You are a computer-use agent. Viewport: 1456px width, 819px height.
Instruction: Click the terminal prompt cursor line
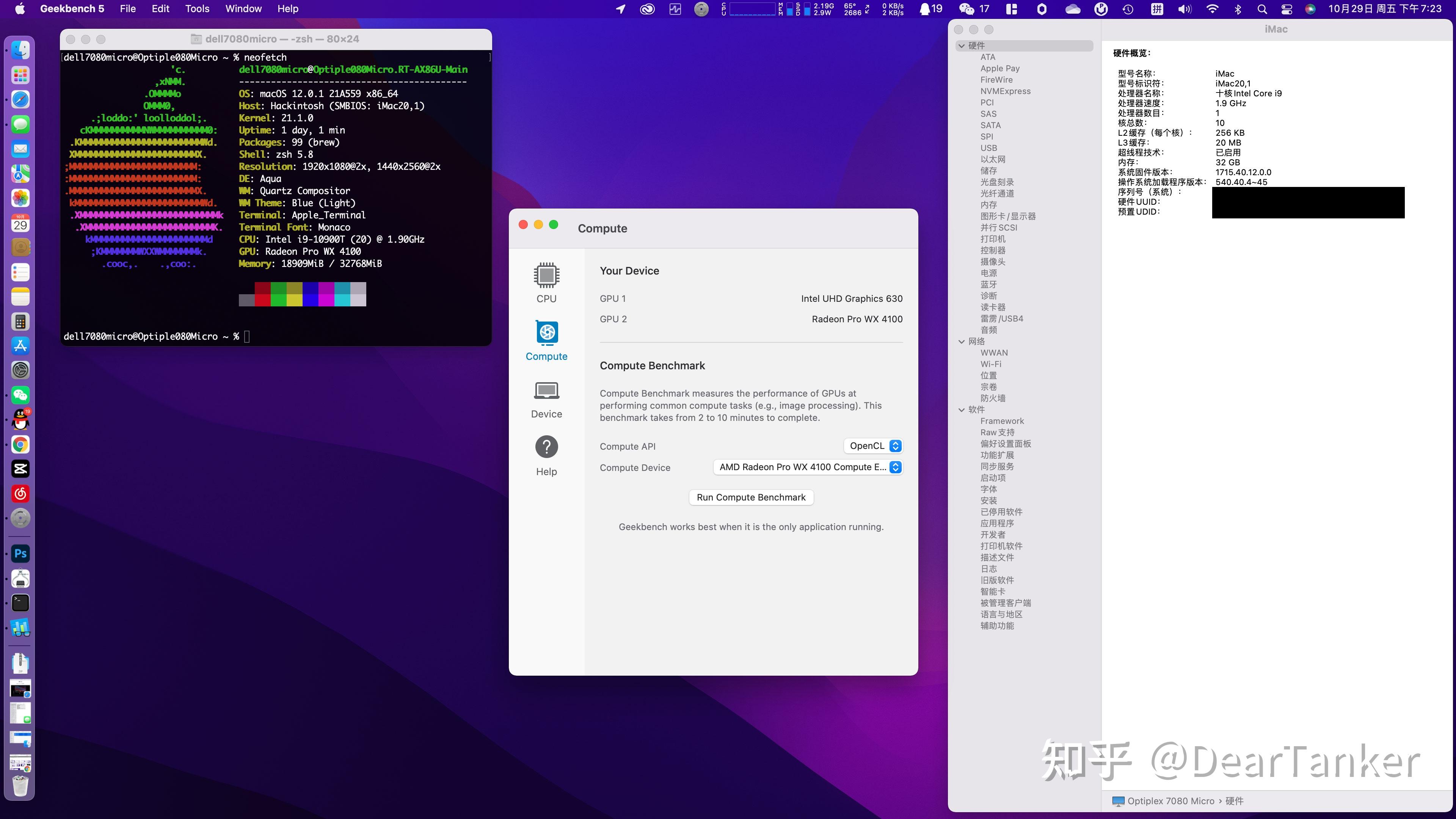[x=157, y=336]
